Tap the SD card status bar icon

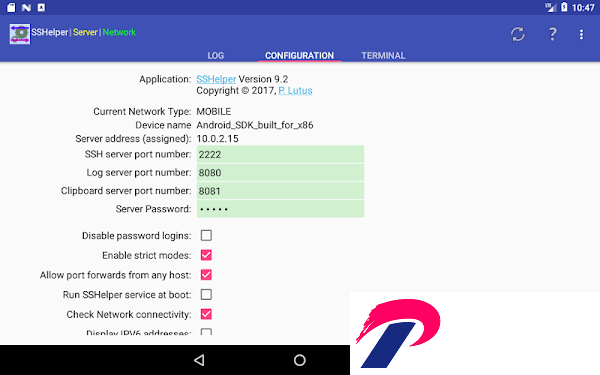pyautogui.click(x=11, y=7)
